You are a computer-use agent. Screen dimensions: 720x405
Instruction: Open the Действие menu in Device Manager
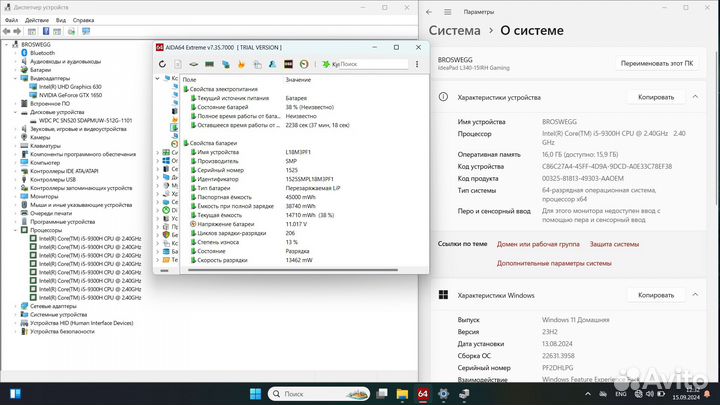35,19
